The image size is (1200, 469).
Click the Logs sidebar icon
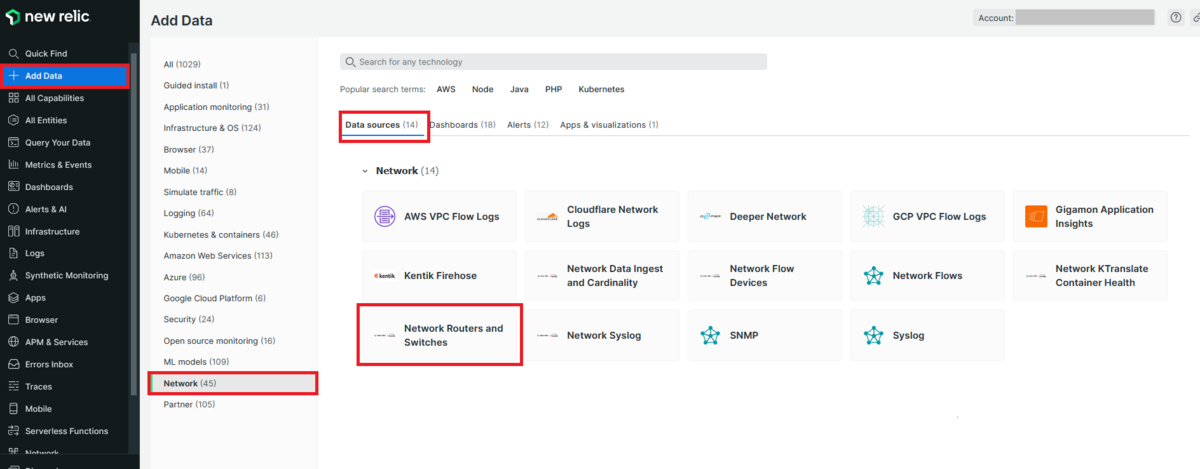pos(13,253)
